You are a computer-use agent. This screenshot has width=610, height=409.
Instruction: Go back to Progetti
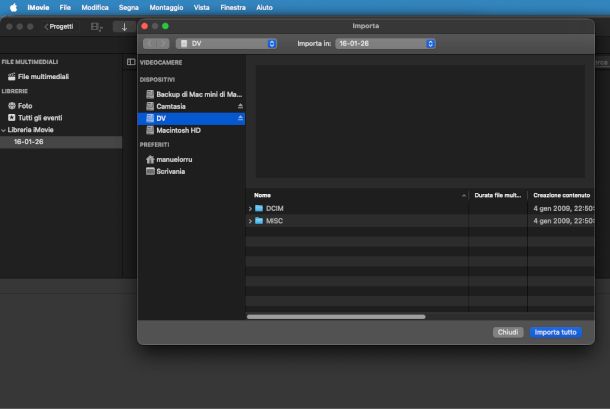pos(59,26)
